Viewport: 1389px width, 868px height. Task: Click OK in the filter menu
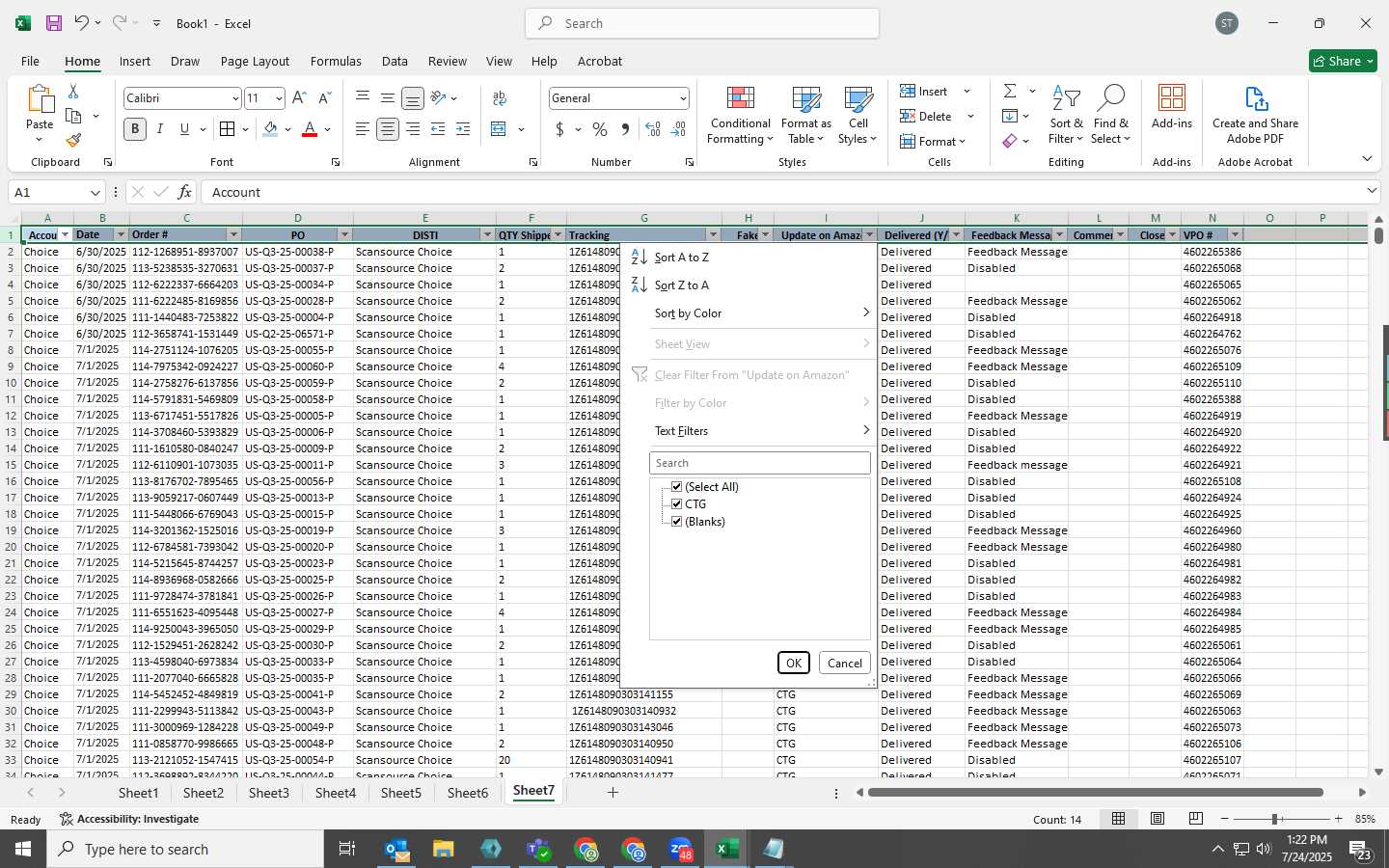(x=793, y=663)
